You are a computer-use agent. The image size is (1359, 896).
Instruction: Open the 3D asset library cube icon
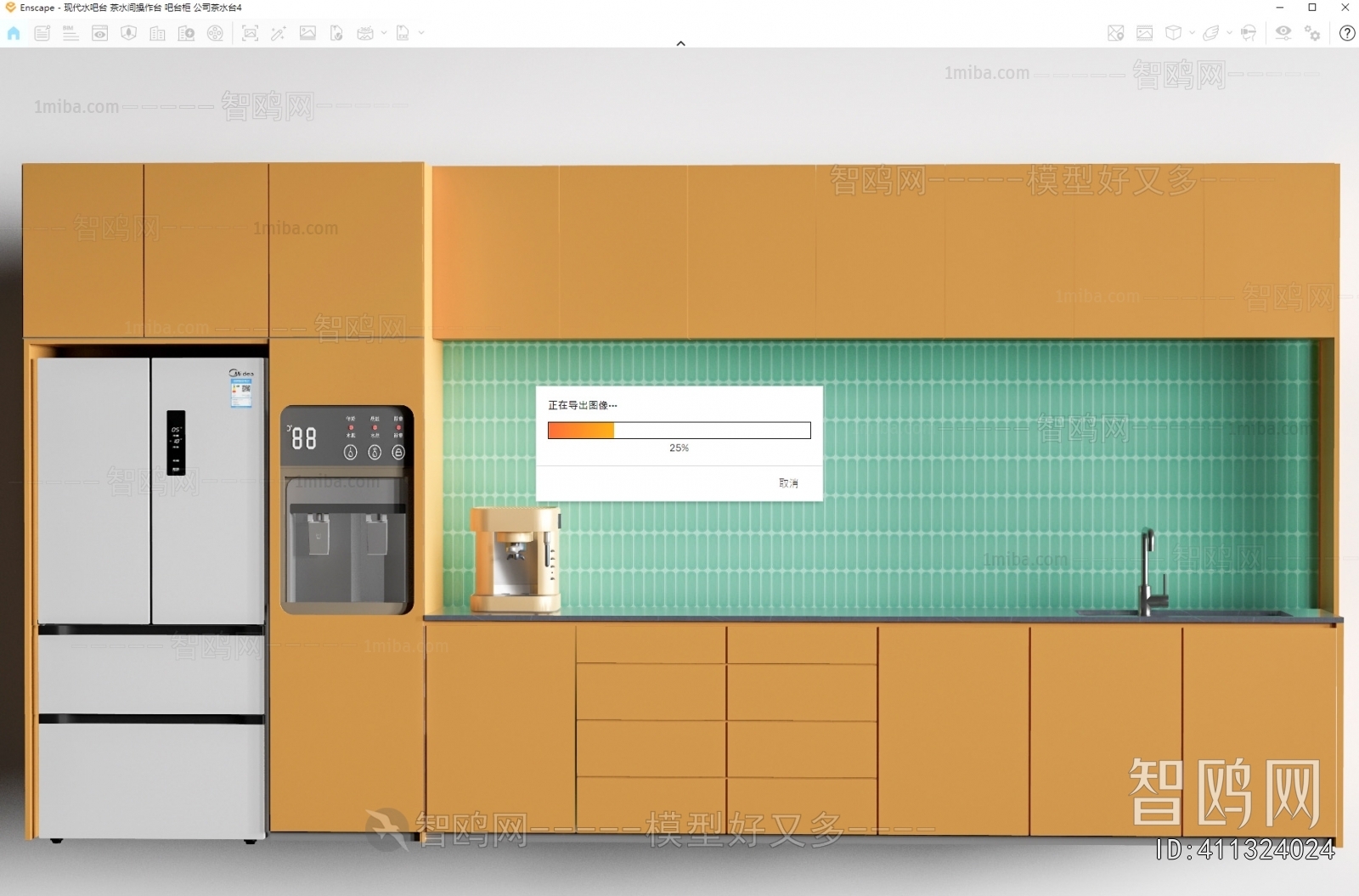pyautogui.click(x=1173, y=34)
